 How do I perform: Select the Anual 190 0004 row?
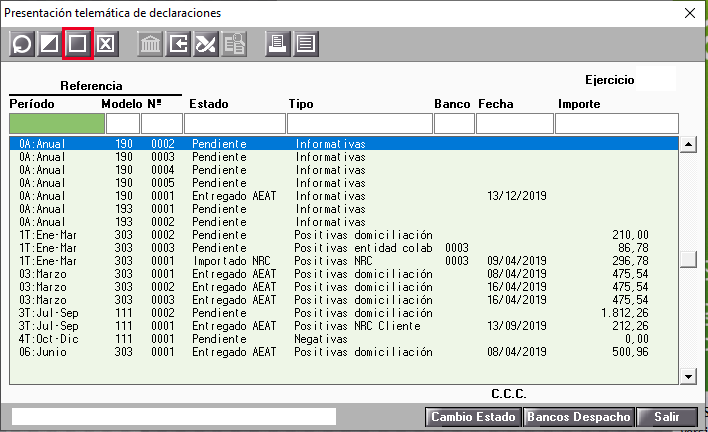tap(344, 170)
